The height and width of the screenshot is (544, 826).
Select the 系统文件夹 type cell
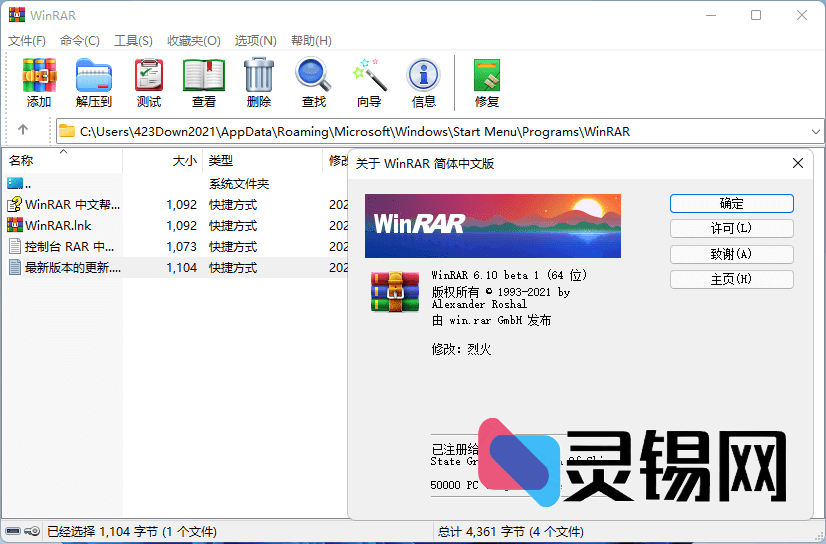point(239,184)
